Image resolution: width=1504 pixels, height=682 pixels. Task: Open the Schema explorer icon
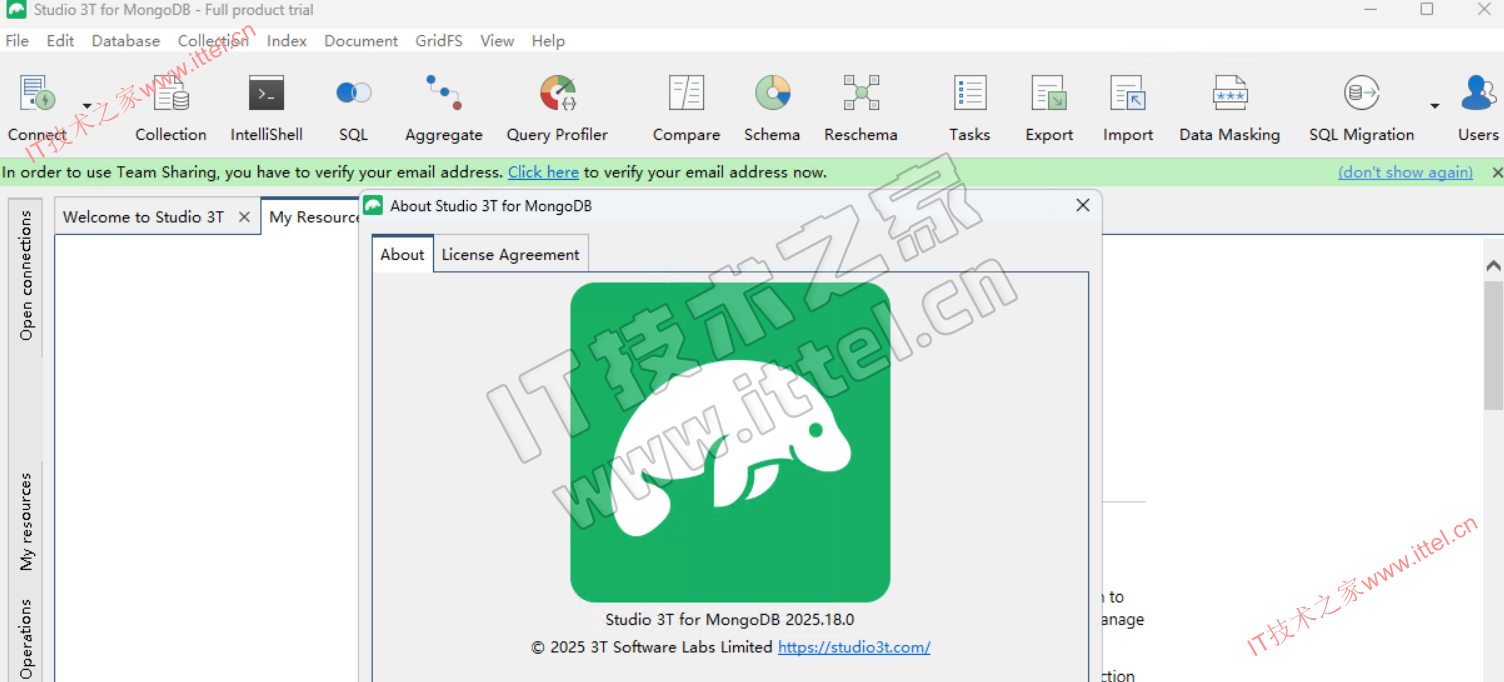pyautogui.click(x=772, y=95)
